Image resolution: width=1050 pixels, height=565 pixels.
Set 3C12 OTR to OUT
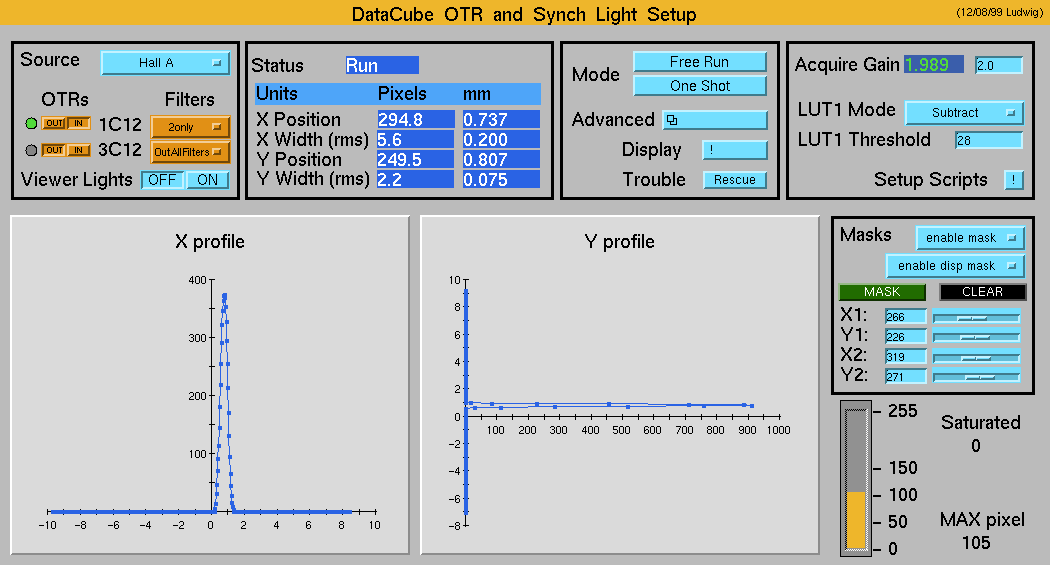[x=54, y=150]
